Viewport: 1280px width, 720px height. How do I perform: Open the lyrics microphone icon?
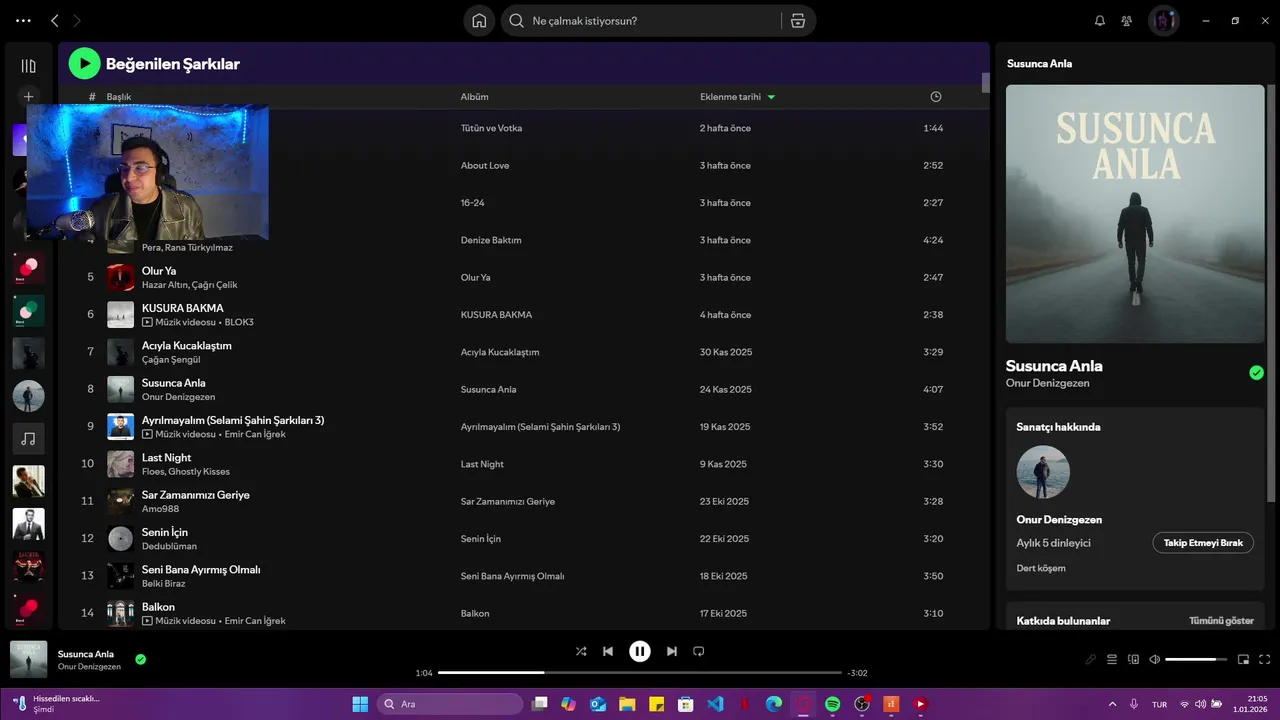click(x=1091, y=660)
